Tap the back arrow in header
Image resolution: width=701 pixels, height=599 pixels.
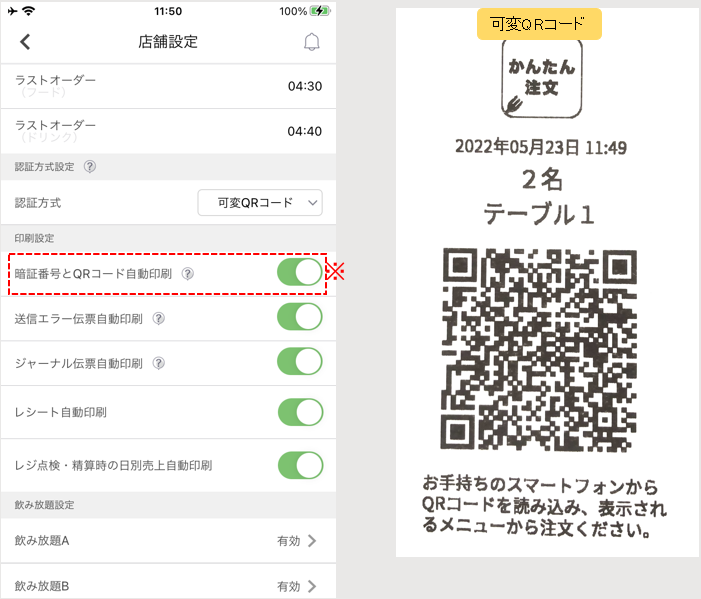pyautogui.click(x=25, y=42)
